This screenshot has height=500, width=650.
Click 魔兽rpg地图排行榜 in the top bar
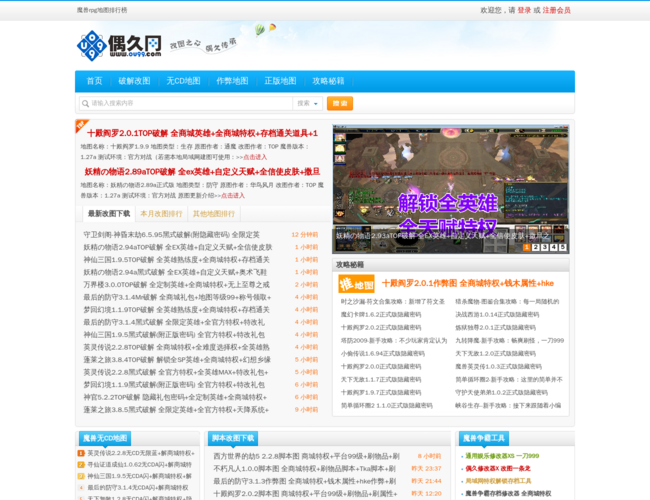tap(102, 10)
